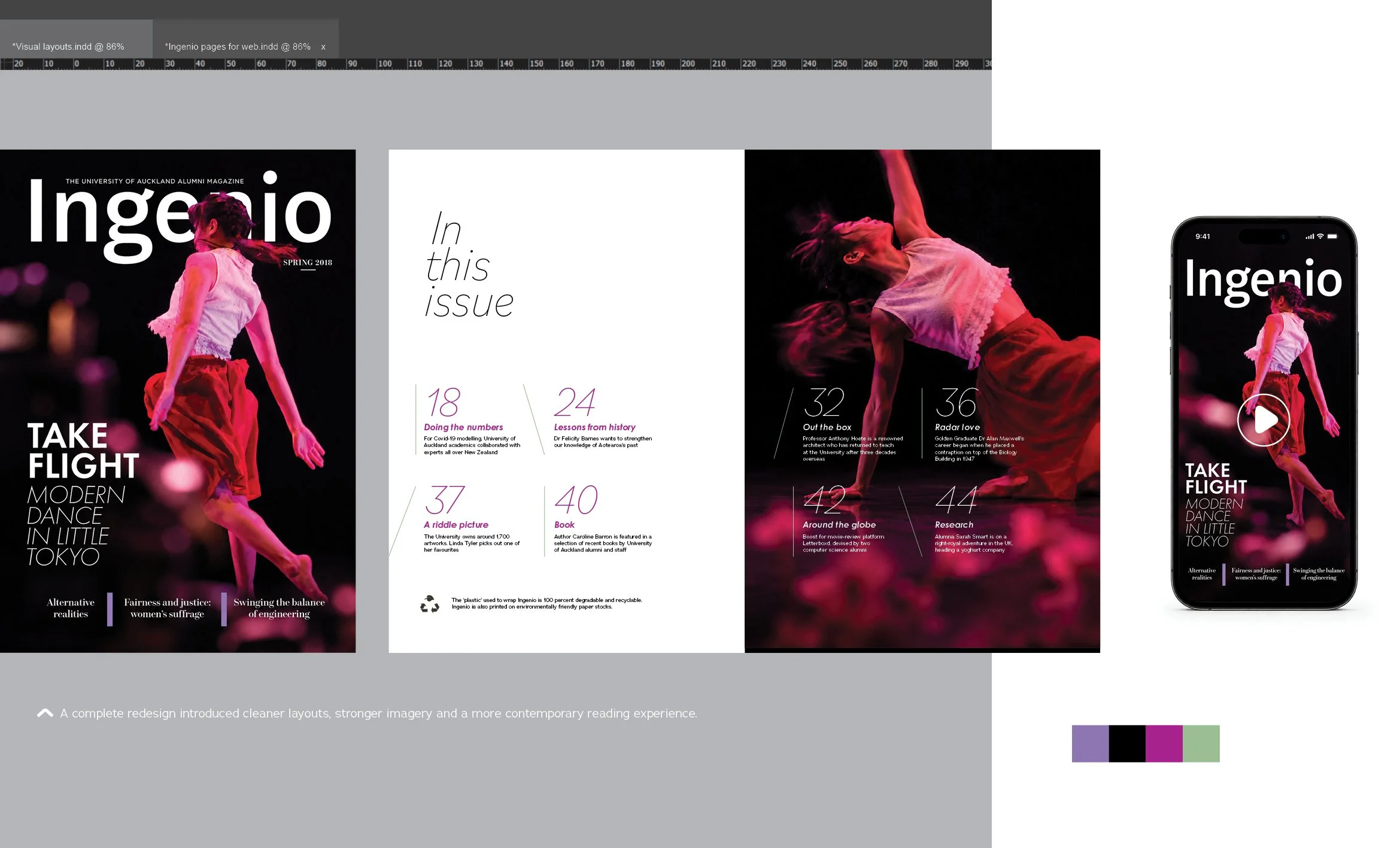The width and height of the screenshot is (1400, 848).
Task: Tap 'Fairness and justice' on the phone screen
Action: pos(1256,574)
